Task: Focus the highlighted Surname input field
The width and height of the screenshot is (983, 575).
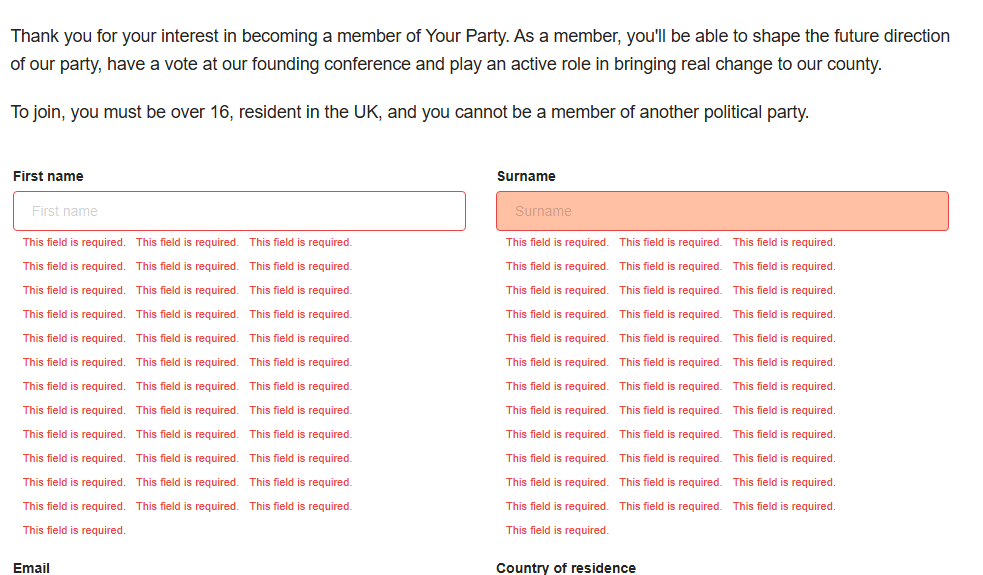Action: coord(722,211)
